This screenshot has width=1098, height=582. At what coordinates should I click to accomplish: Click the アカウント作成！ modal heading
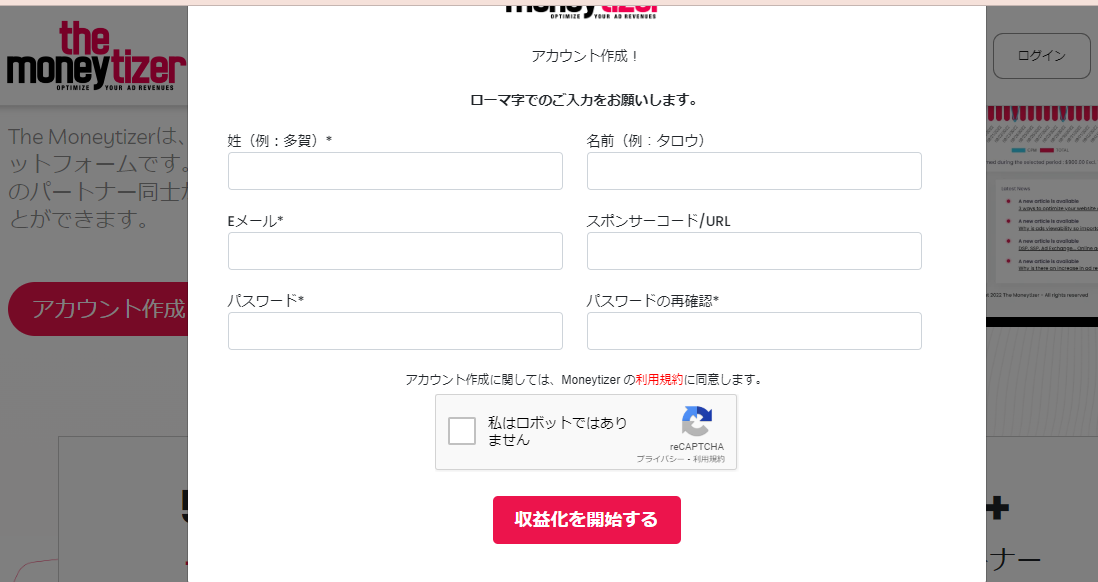(585, 56)
